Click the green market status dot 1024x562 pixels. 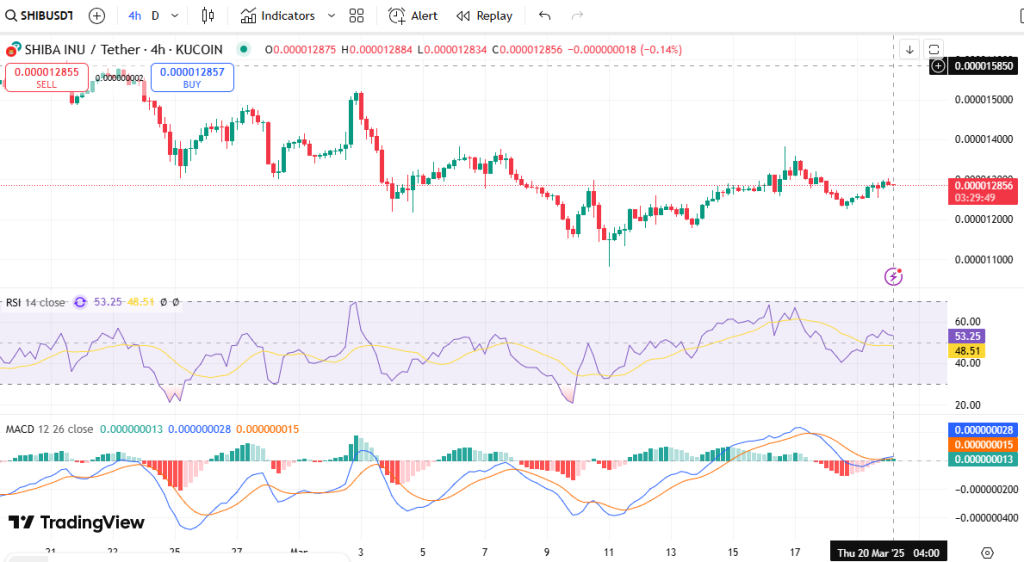tap(244, 49)
